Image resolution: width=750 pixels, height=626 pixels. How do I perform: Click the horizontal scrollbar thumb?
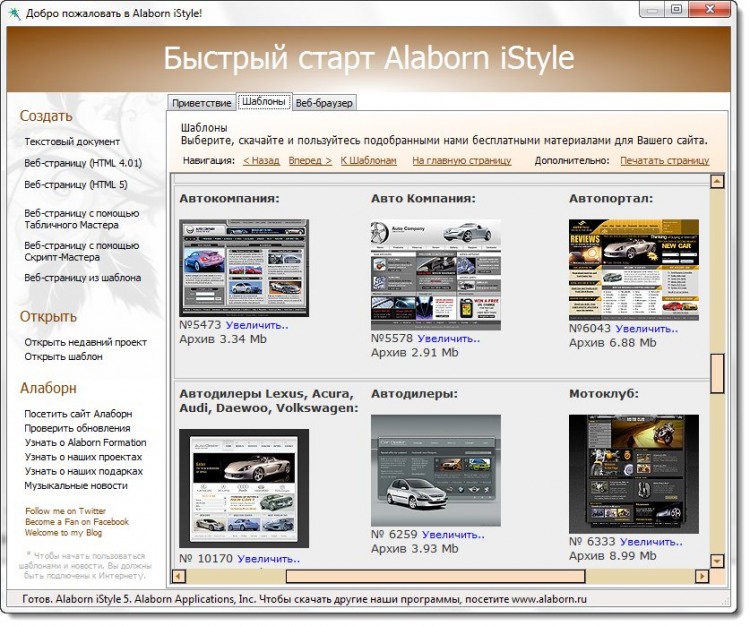pyautogui.click(x=435, y=576)
